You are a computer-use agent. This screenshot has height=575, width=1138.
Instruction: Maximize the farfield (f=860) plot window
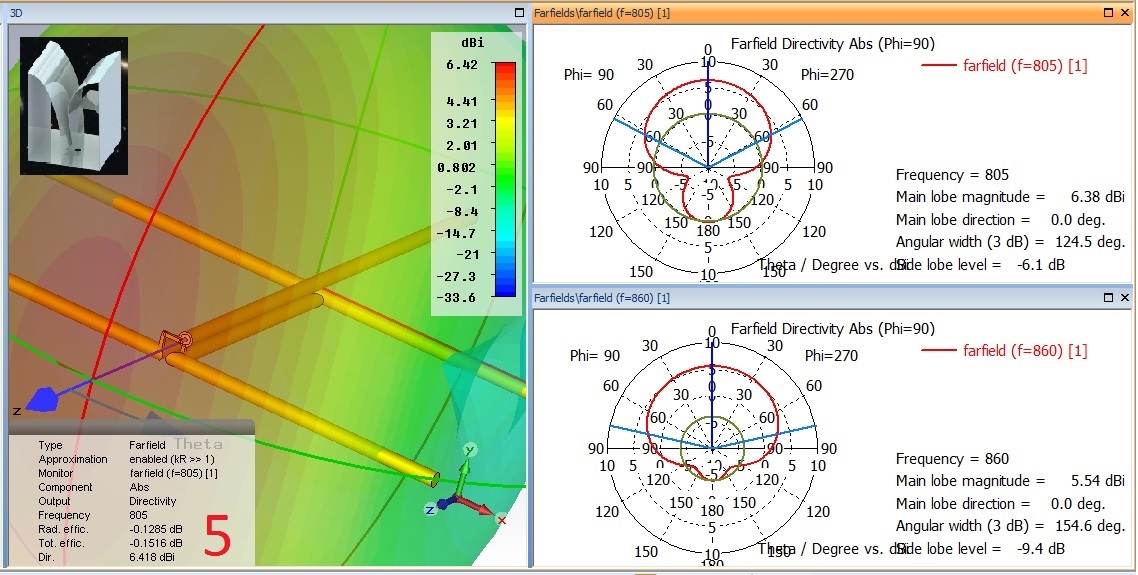click(x=1108, y=298)
